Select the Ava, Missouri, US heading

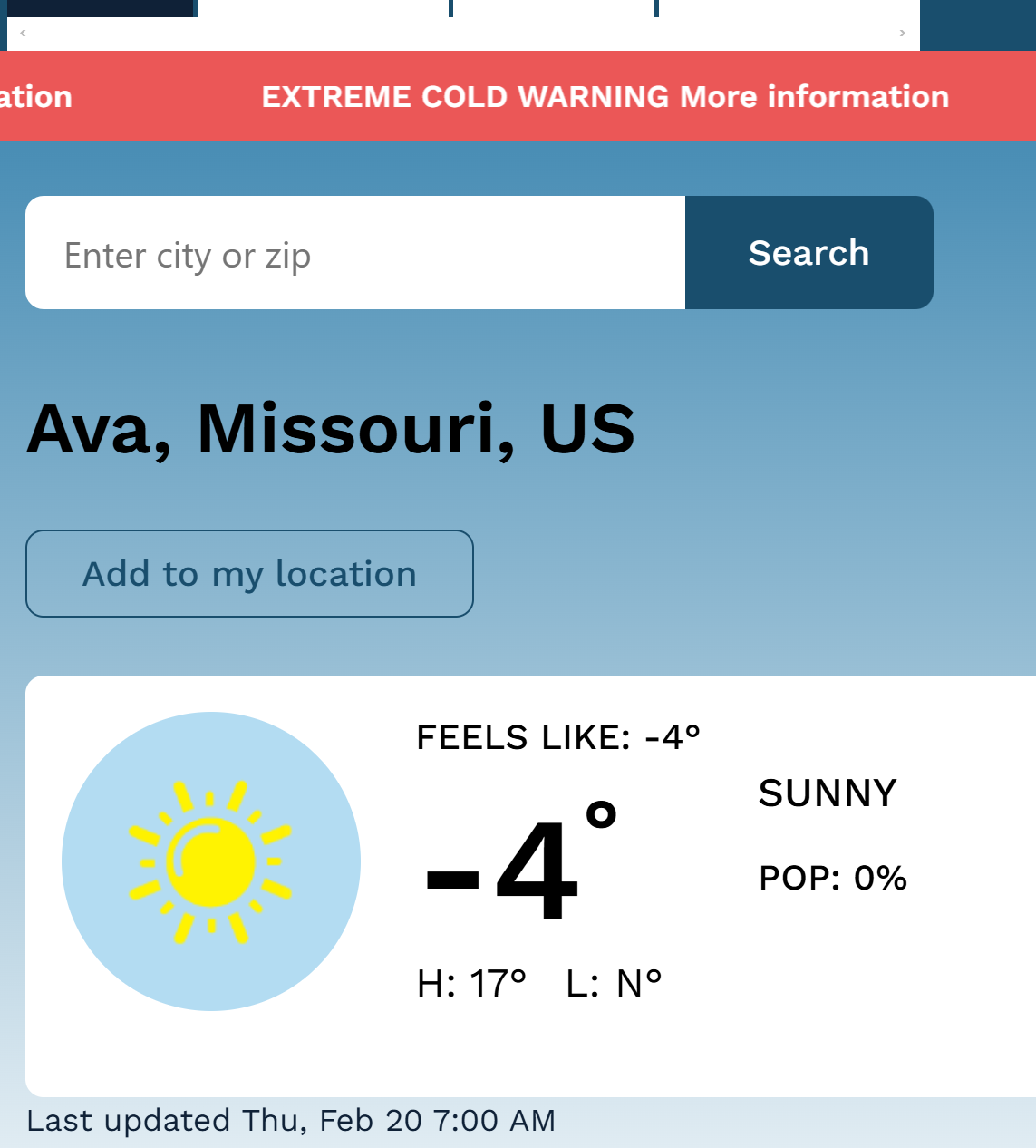click(331, 428)
